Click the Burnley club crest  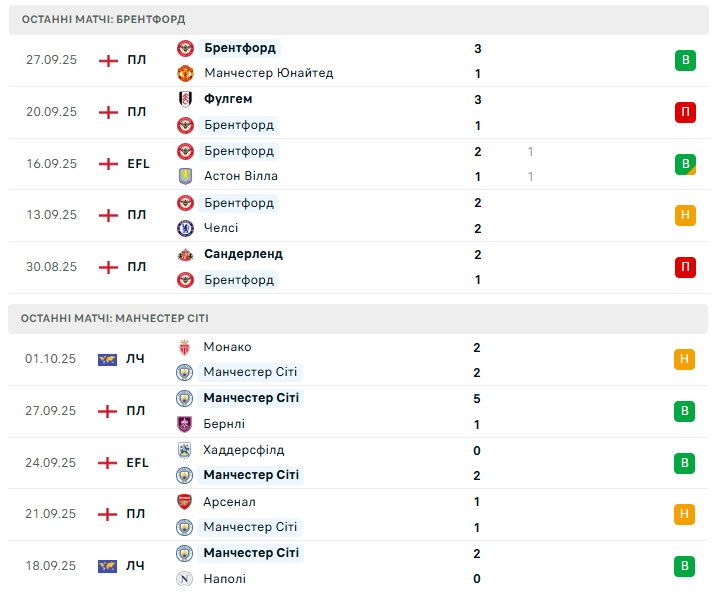pyautogui.click(x=185, y=424)
